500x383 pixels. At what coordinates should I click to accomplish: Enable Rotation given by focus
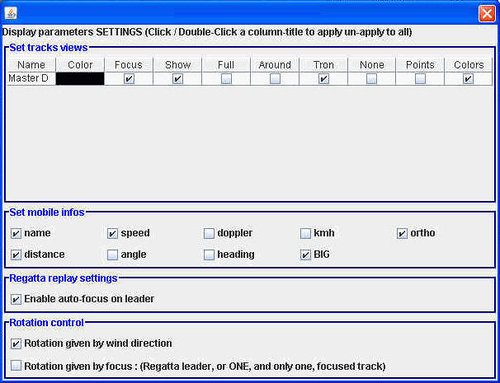pyautogui.click(x=16, y=366)
